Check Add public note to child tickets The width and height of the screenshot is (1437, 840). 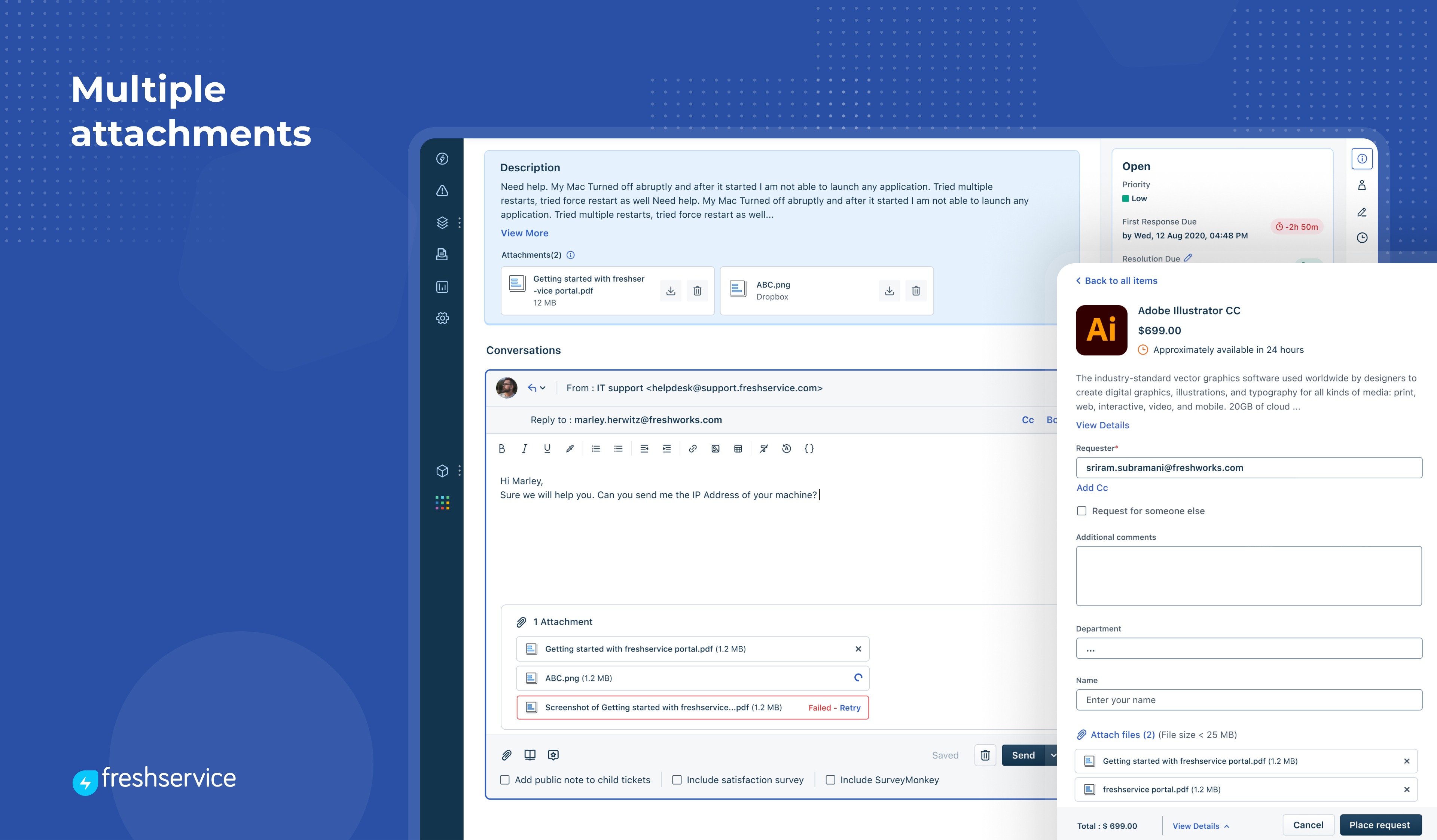505,779
